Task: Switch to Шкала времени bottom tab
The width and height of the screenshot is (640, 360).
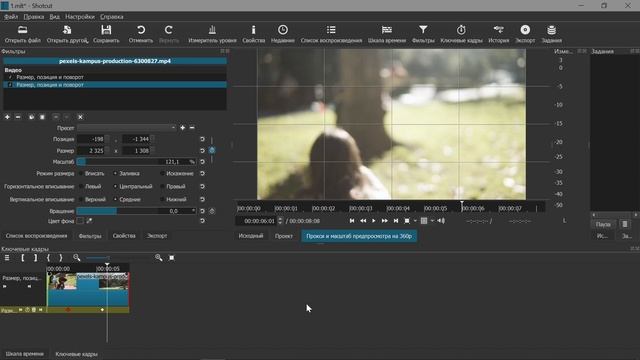Action: (x=24, y=354)
